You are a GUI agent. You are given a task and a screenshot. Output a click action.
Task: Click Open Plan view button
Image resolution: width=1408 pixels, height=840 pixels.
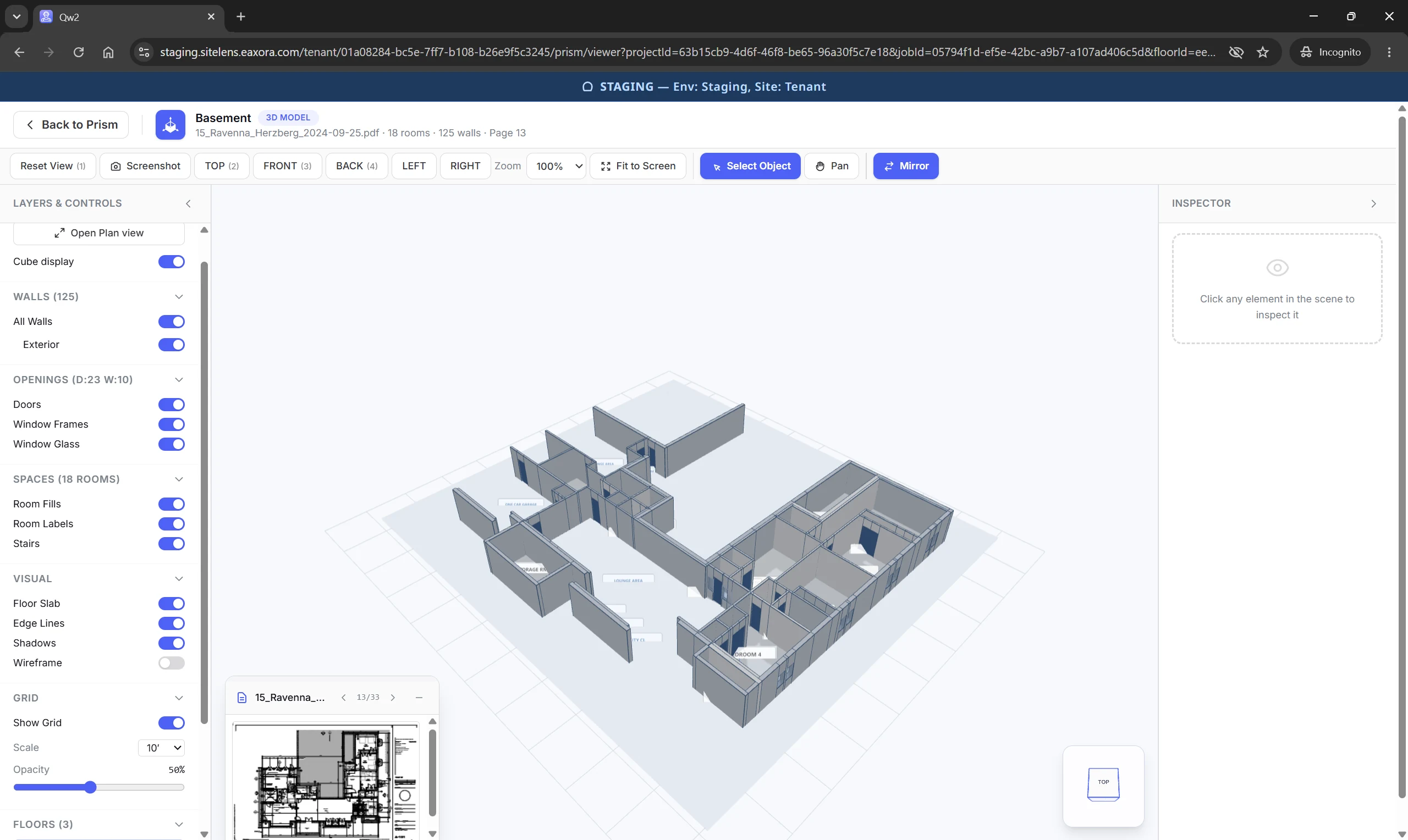[x=99, y=233]
